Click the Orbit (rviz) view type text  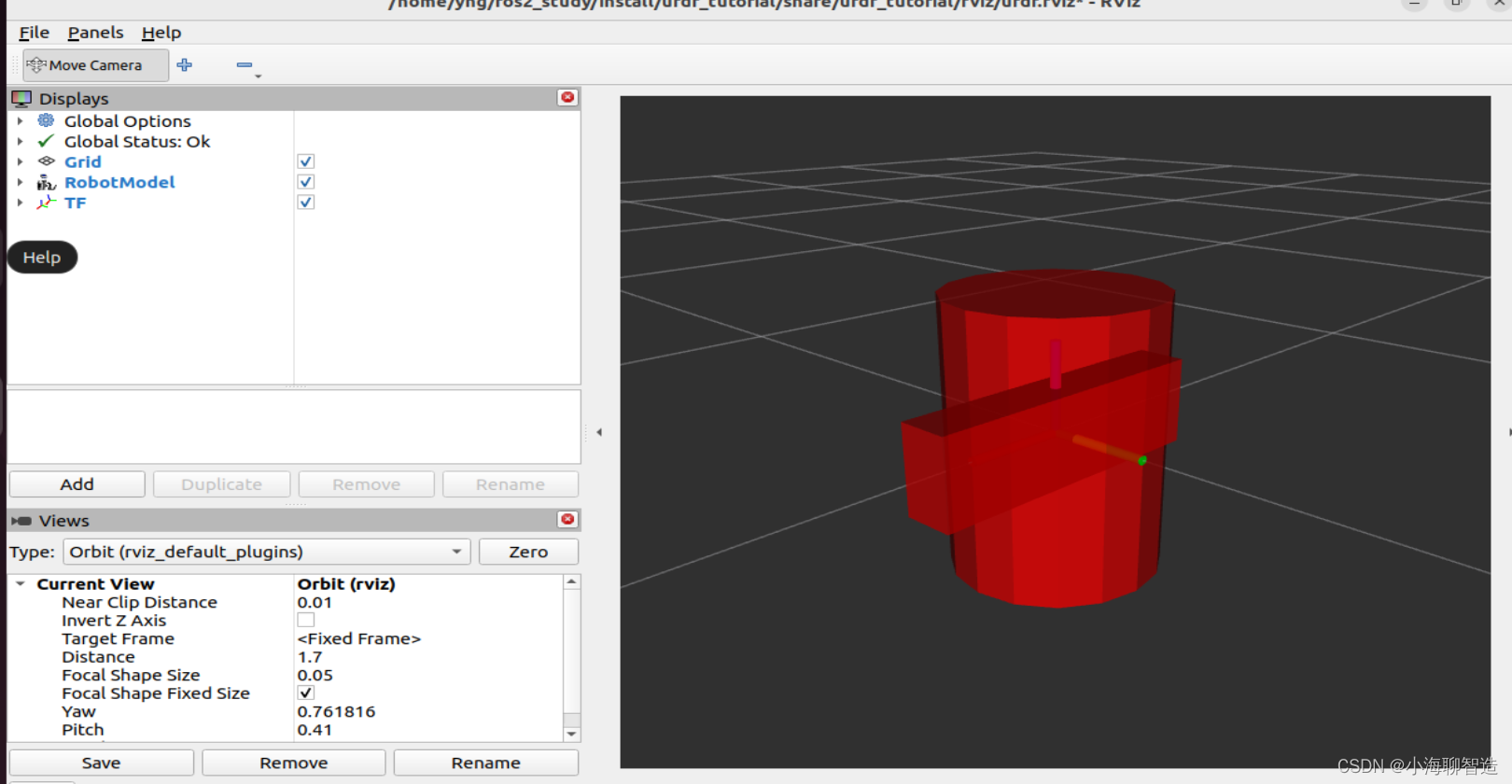[x=346, y=583]
